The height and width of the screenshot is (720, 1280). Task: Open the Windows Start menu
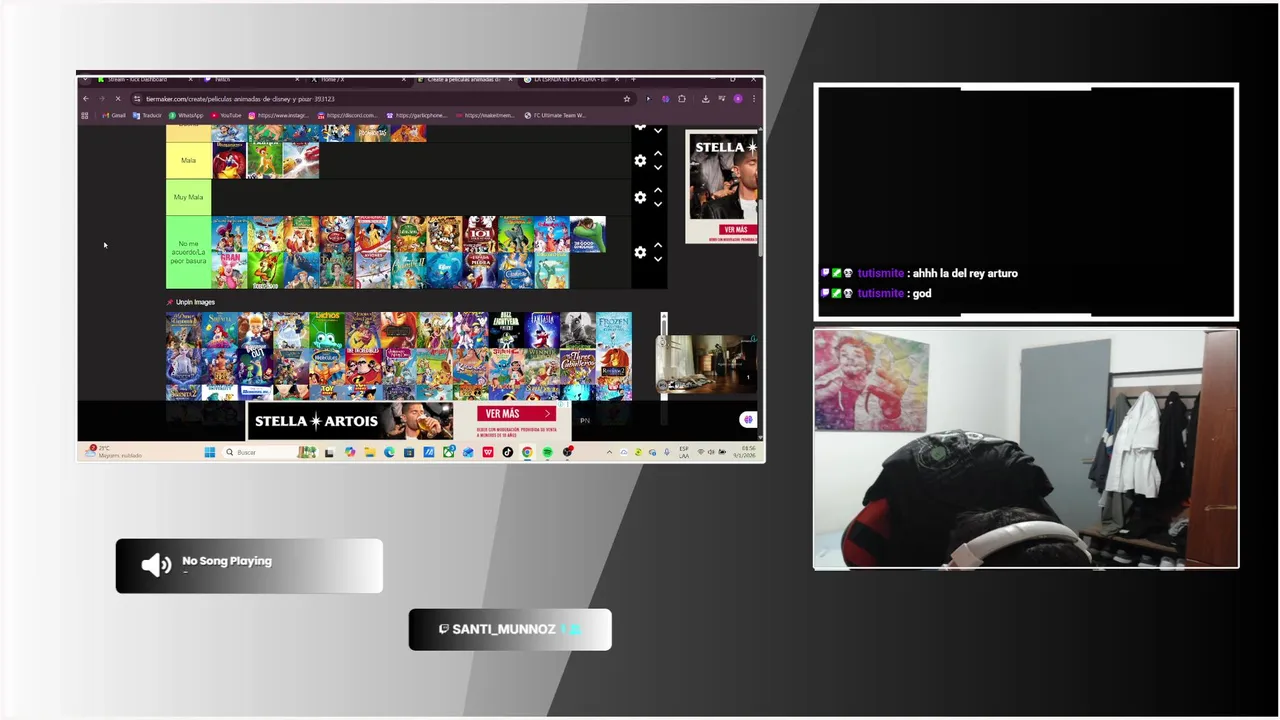210,452
